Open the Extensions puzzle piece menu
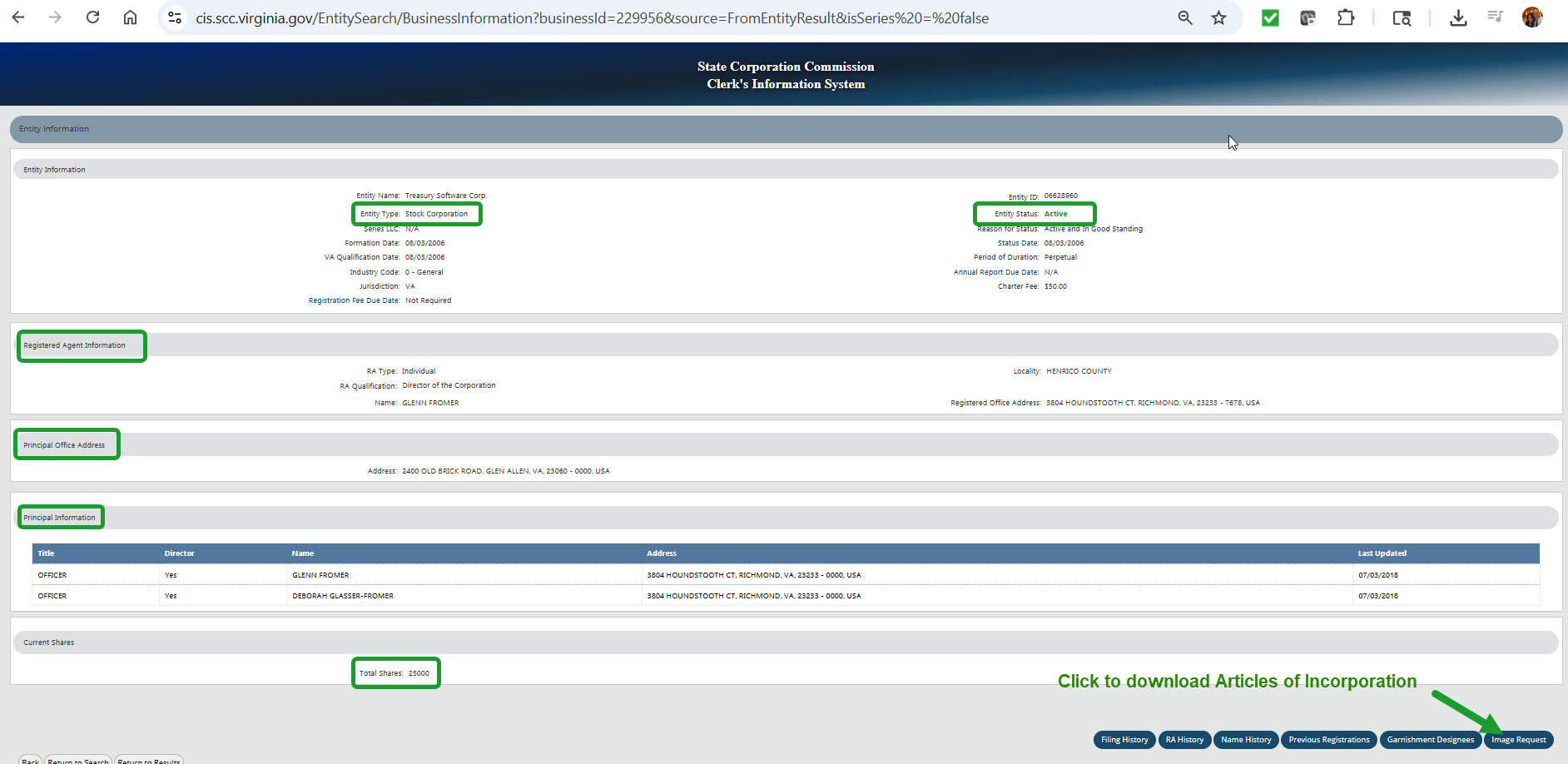Viewport: 1568px width, 764px height. (x=1346, y=17)
